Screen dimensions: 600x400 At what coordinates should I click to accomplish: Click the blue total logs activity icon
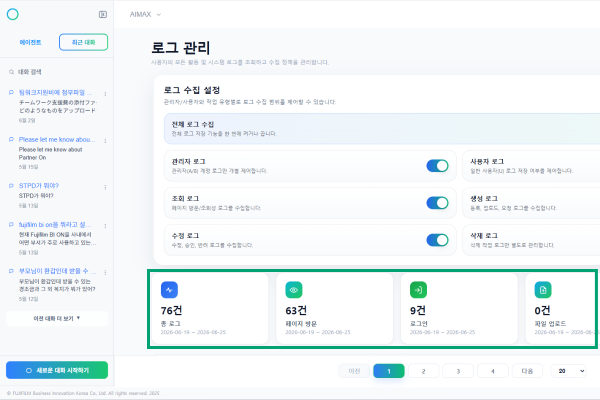tap(169, 290)
